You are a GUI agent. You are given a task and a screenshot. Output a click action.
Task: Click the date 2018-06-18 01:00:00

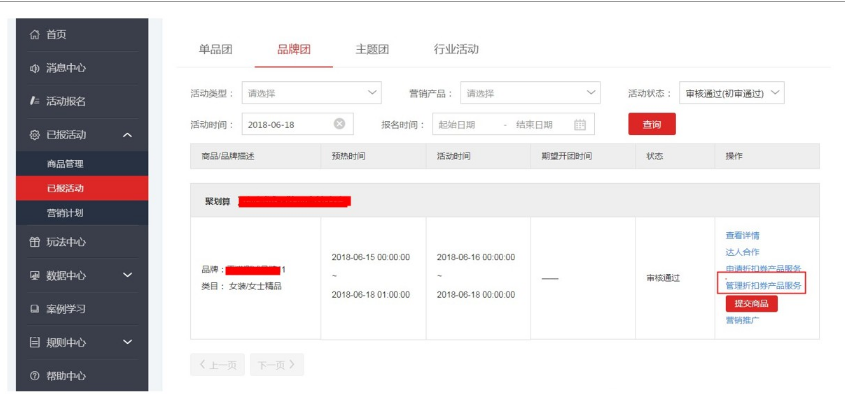point(371,295)
